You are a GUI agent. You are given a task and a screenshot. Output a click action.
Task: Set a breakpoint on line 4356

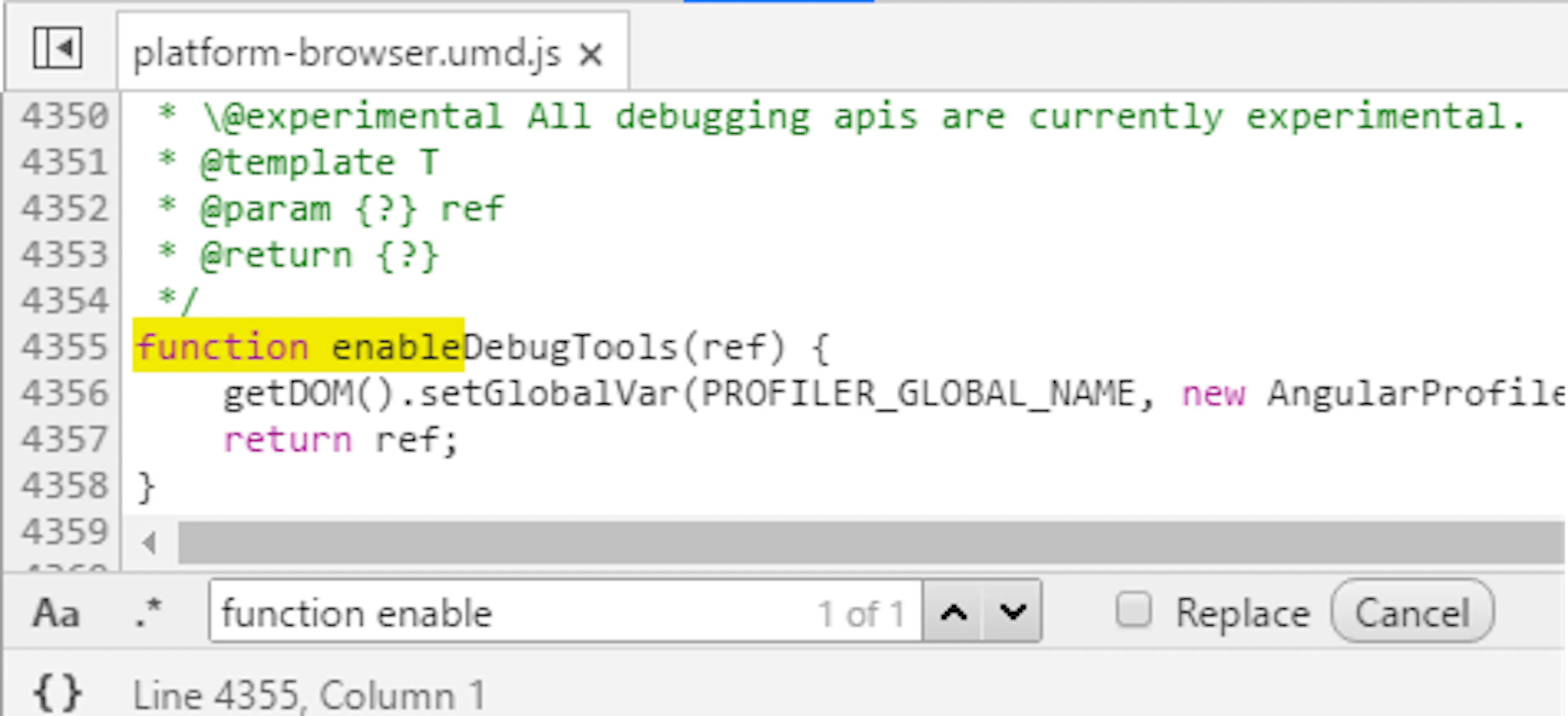(x=65, y=393)
